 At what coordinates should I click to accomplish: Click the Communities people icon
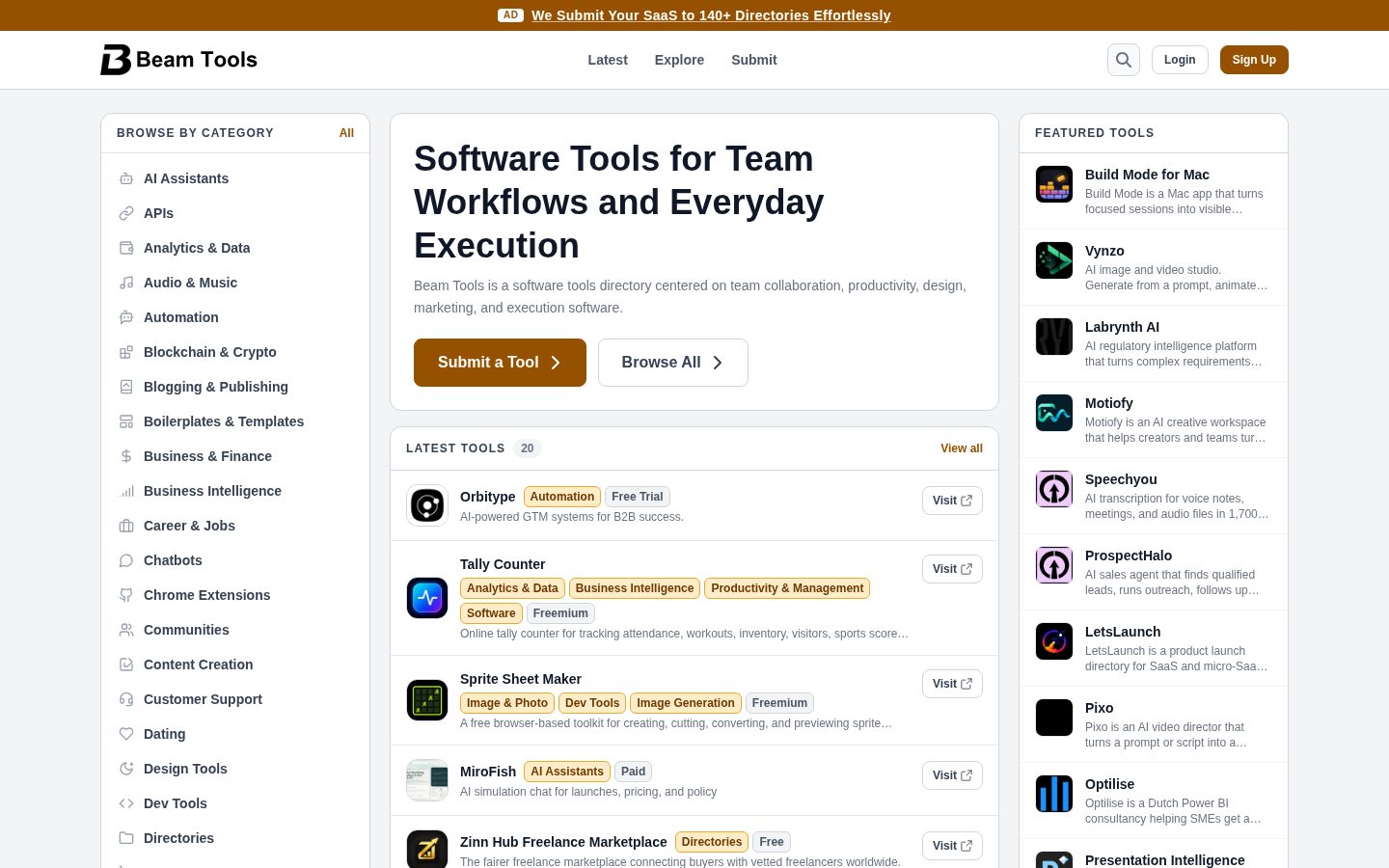pos(126,630)
